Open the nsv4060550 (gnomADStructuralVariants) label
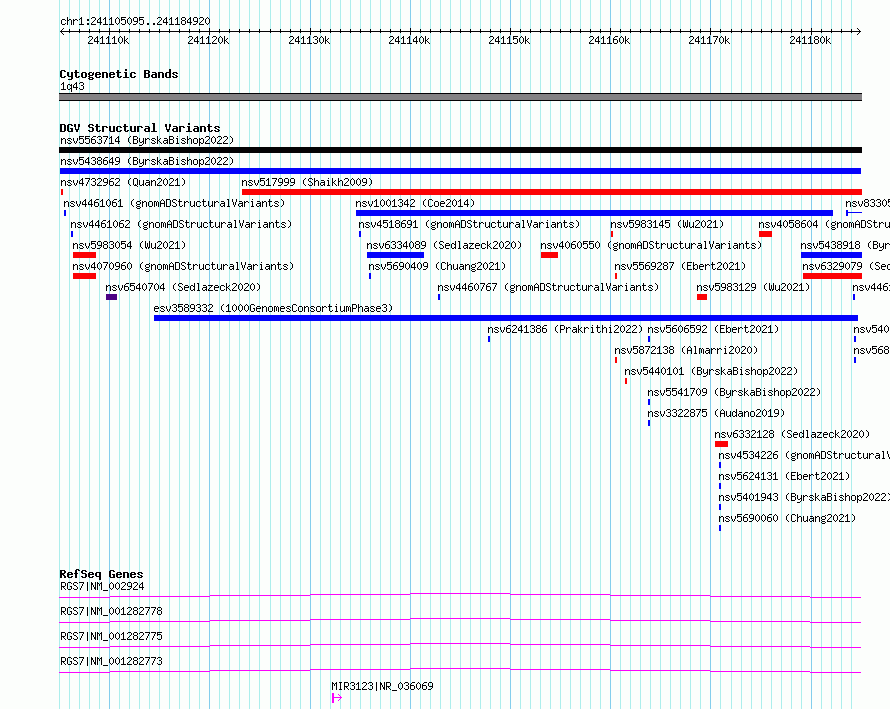 (x=652, y=245)
